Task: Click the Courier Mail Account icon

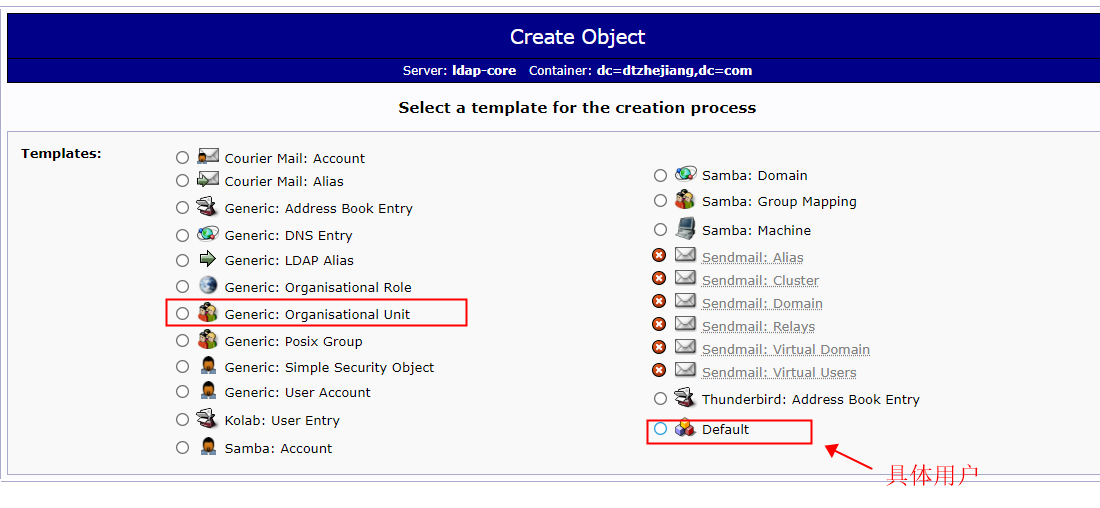Action: [x=208, y=156]
